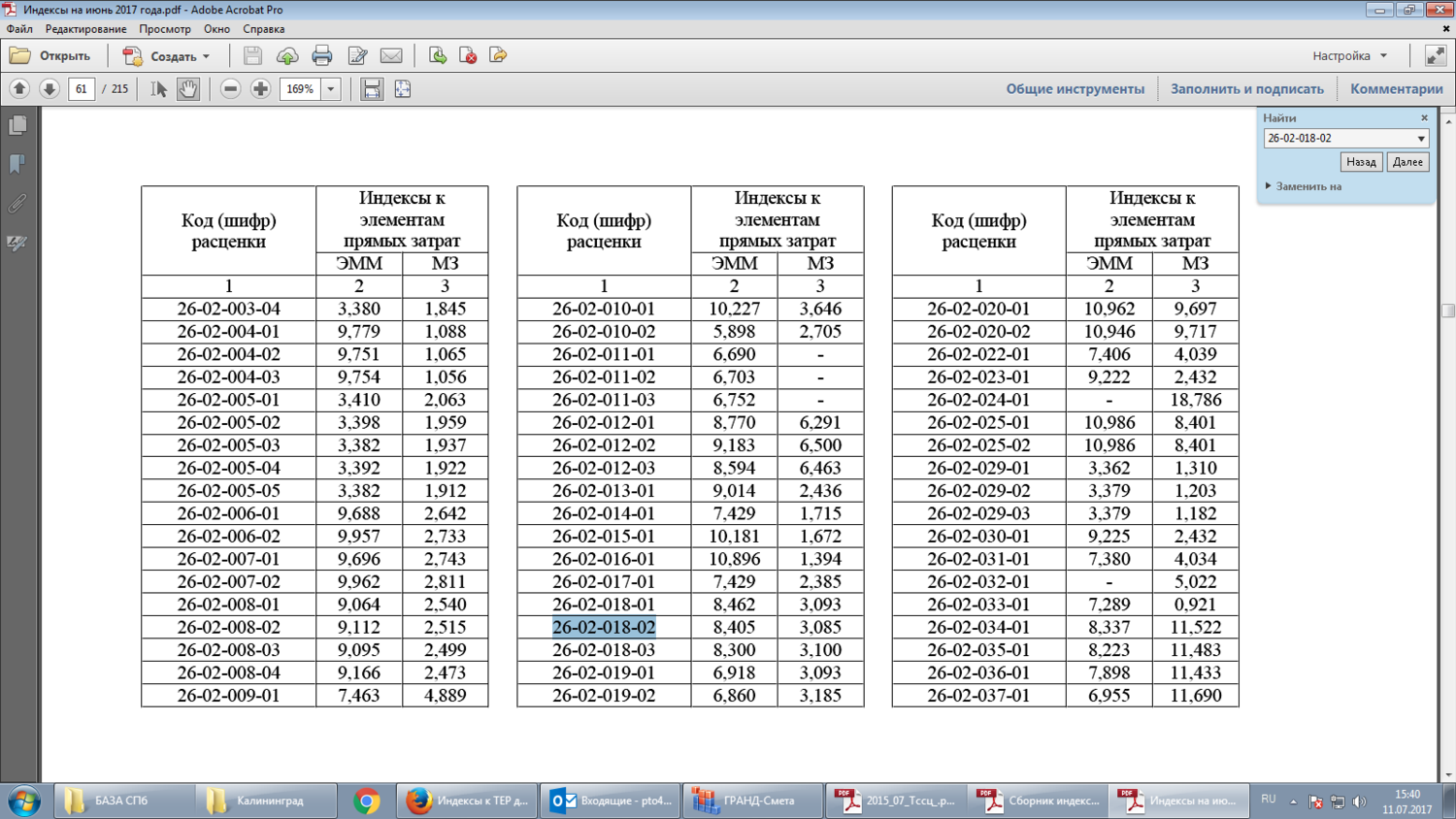Switch to Firefox Индексы к ТЕР window
1456x819 pixels.
coord(468,802)
